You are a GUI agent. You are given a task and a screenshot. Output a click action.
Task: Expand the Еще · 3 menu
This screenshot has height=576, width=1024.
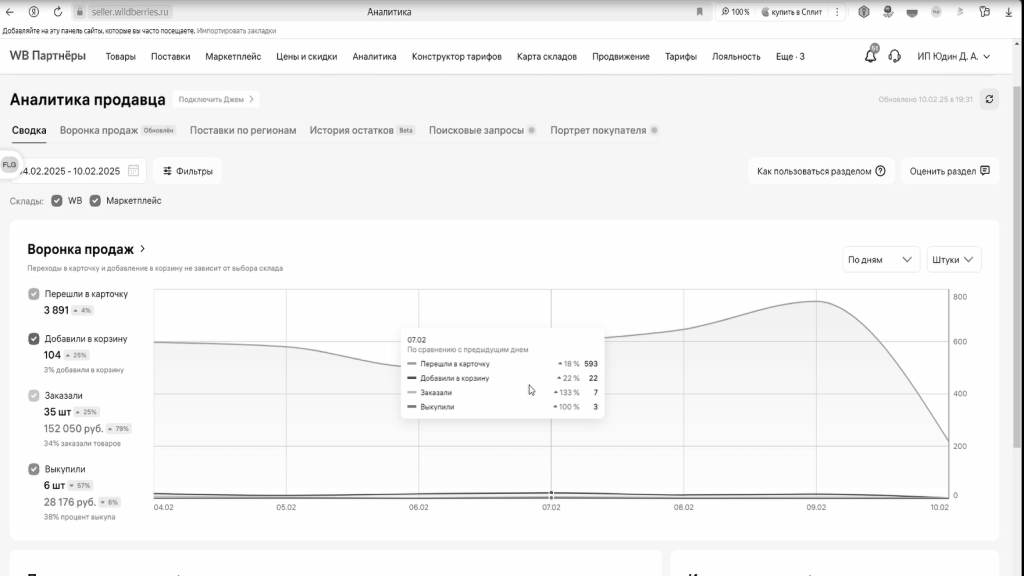[790, 57]
